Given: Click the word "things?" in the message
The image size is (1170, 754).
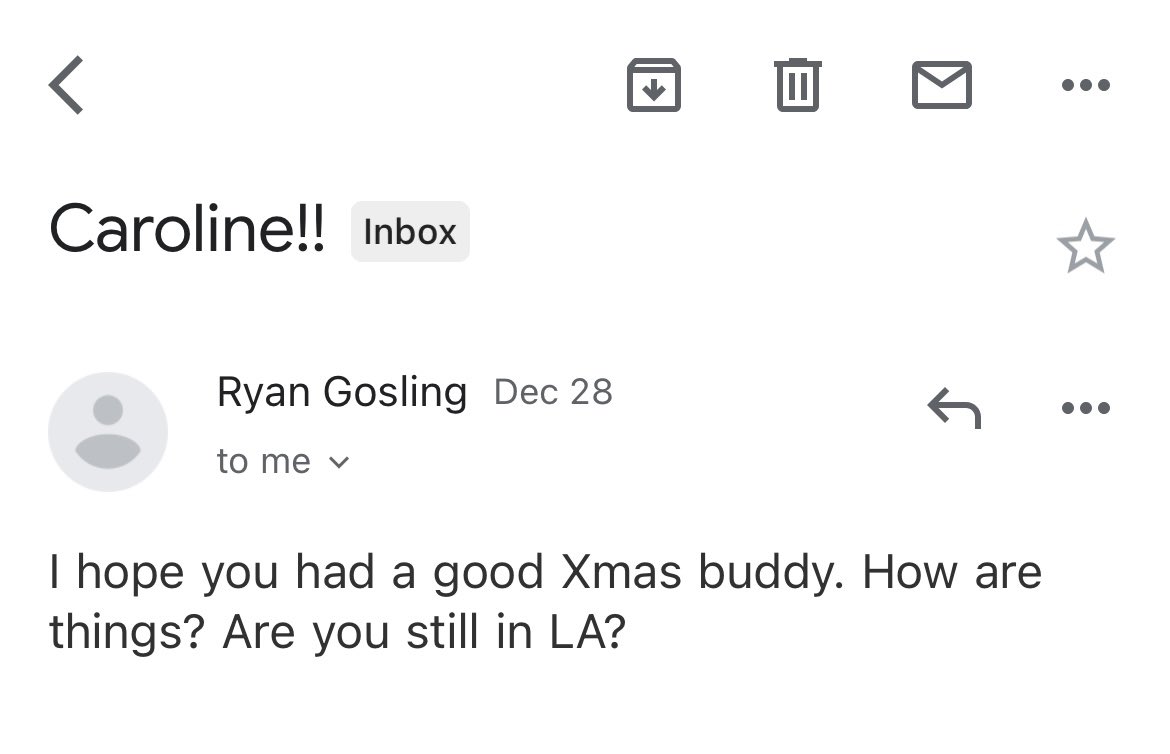Looking at the screenshot, I should click(126, 633).
